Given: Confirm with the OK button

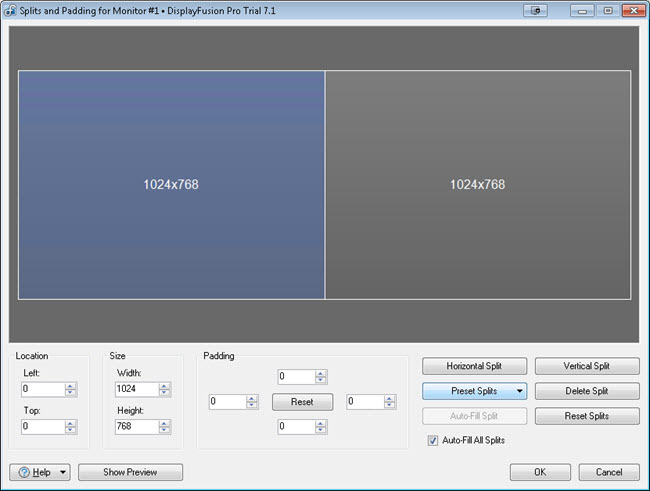Looking at the screenshot, I should coord(540,472).
